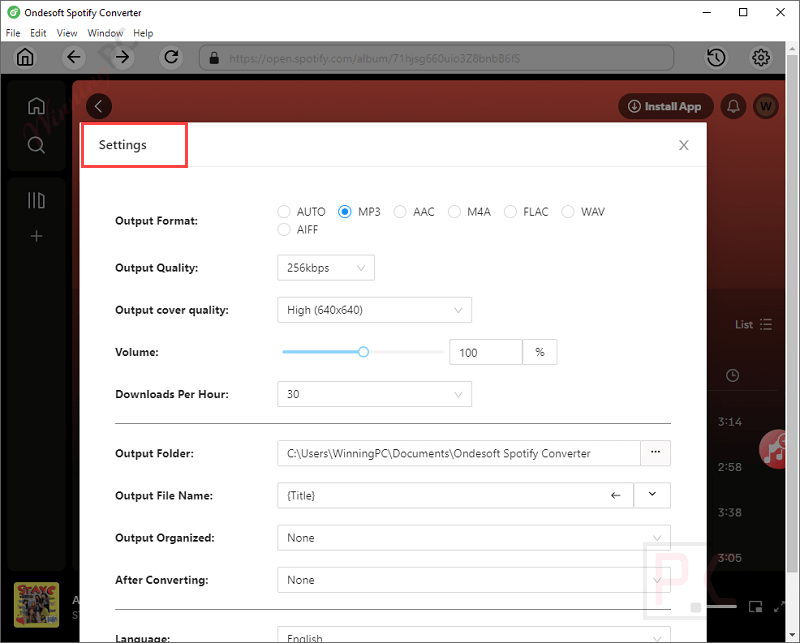Click the 2:58 track duration
The width and height of the screenshot is (800, 643).
(730, 467)
